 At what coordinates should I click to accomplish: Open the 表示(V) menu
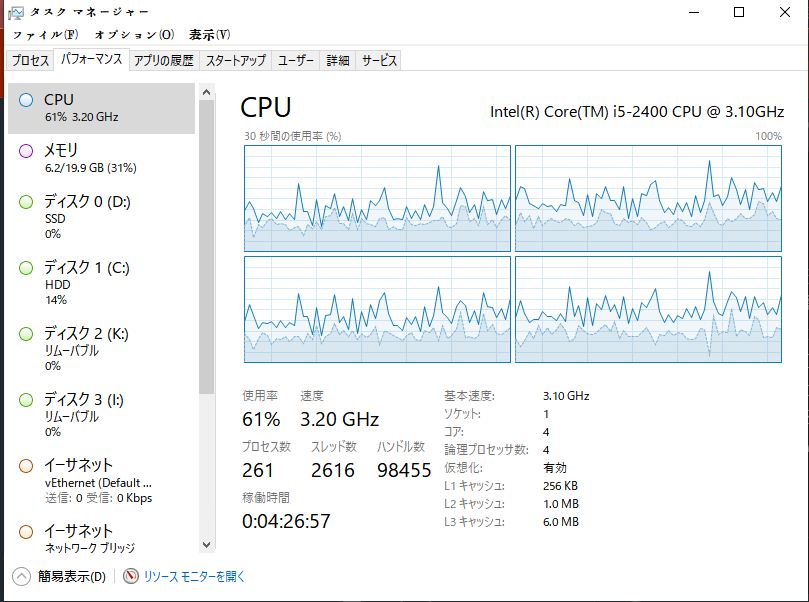pyautogui.click(x=209, y=35)
